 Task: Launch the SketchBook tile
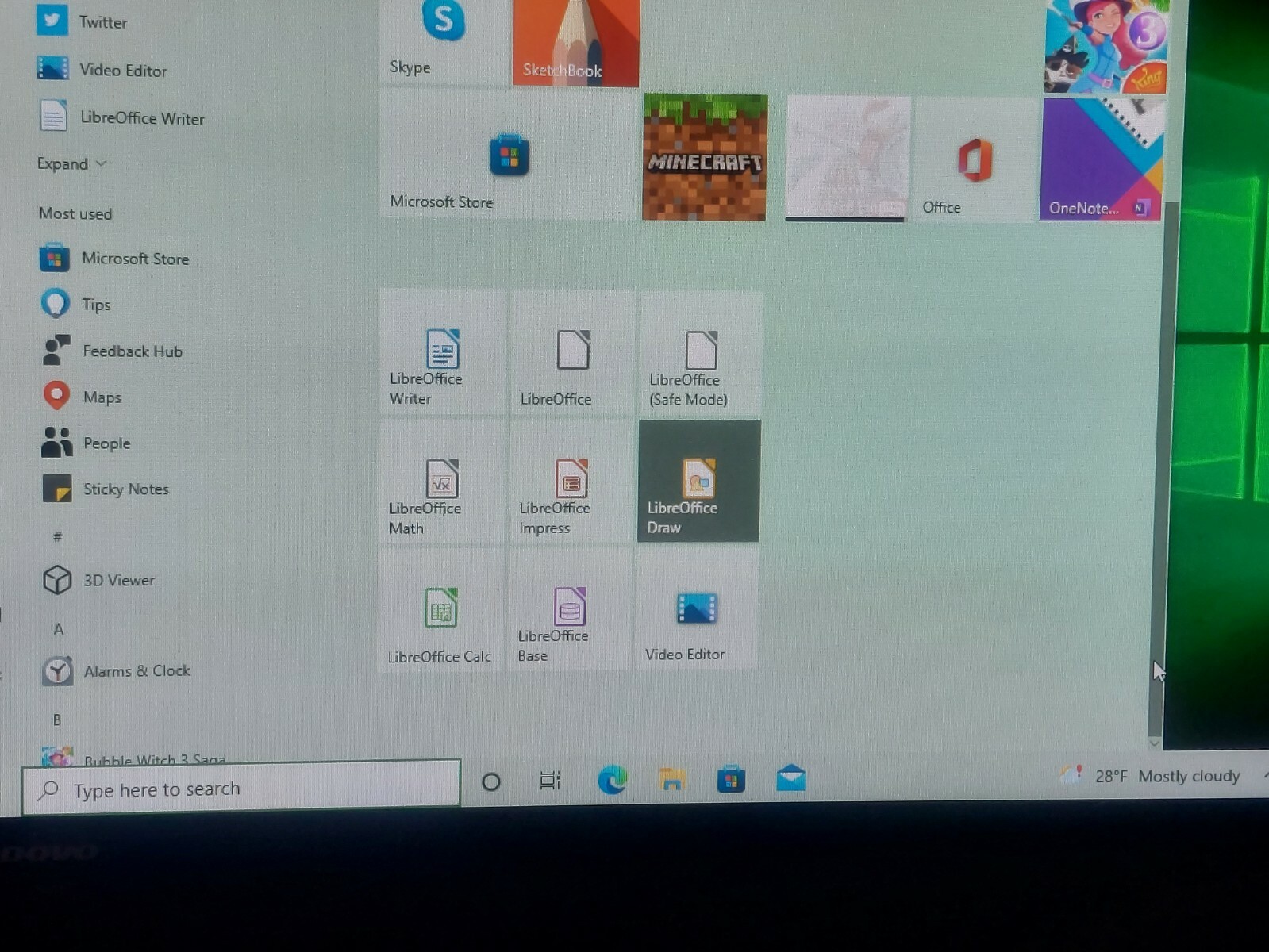tap(576, 41)
